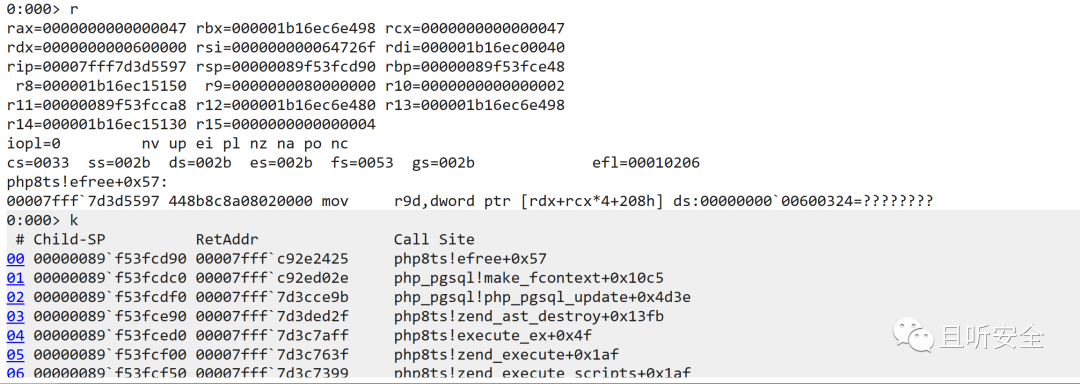Click the php_pgsql!make_fcontext+0x10c5 call site

pos(528,278)
